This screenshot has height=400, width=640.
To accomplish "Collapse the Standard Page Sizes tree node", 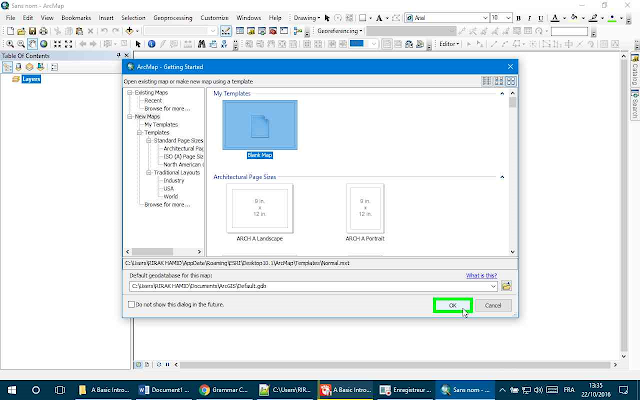I will [149, 140].
